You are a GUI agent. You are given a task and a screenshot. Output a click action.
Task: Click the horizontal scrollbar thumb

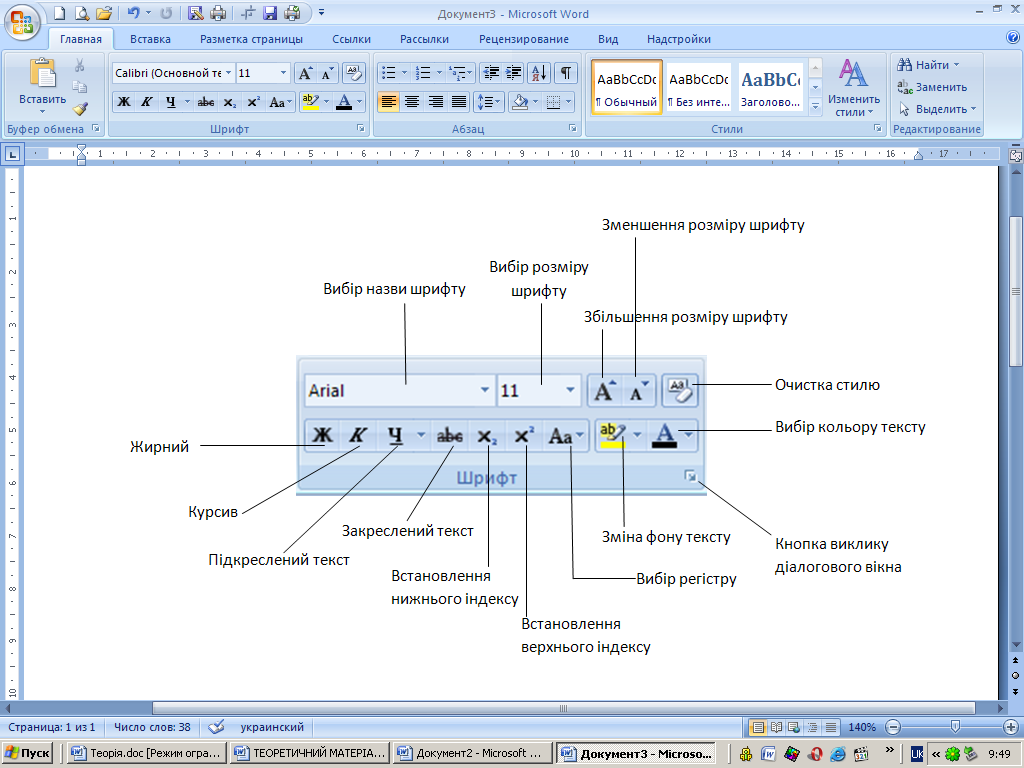coord(563,708)
